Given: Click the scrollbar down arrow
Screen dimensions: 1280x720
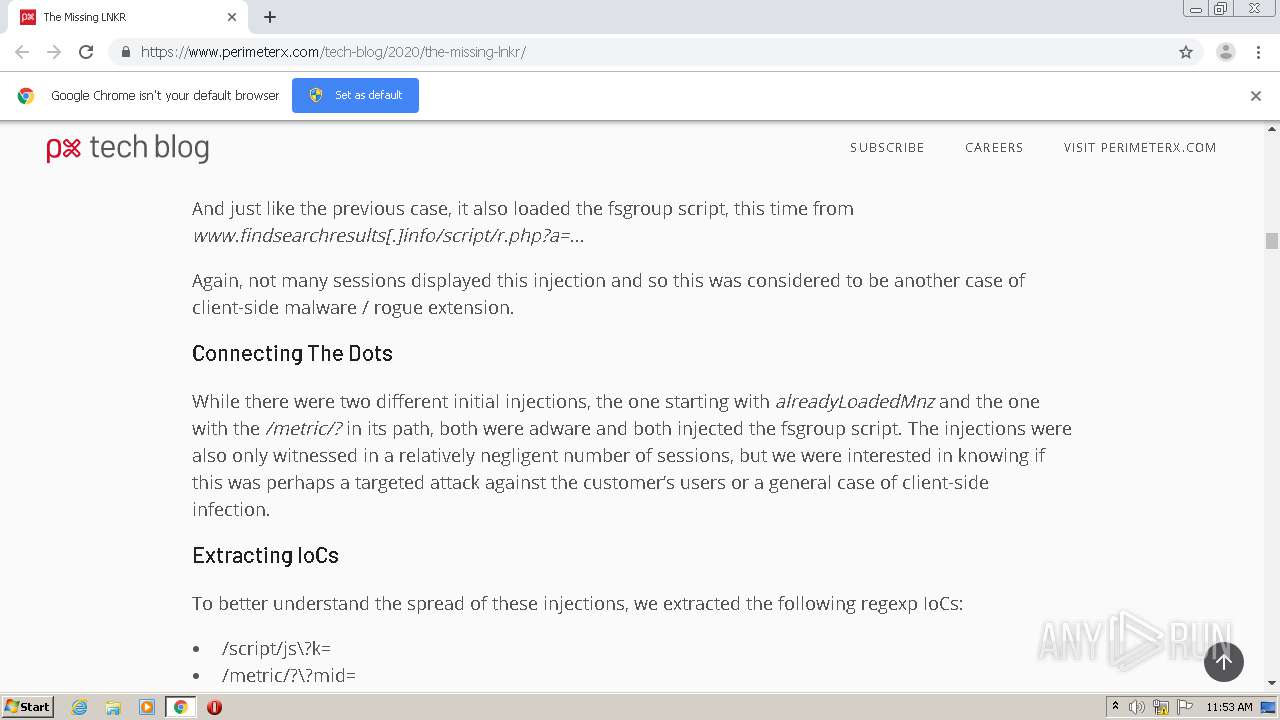Looking at the screenshot, I should 1272,683.
